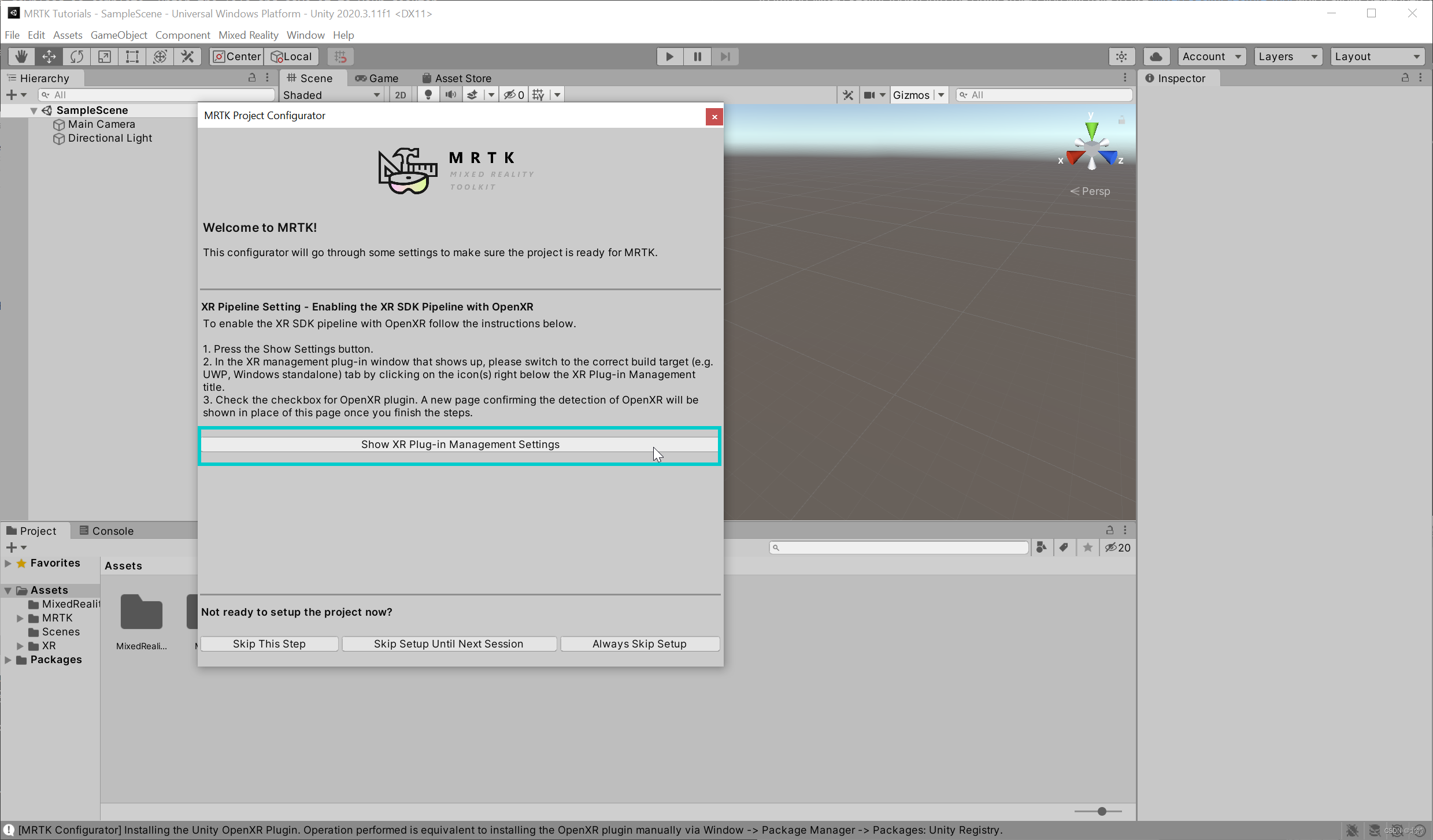Click Always Skip Setup button

pyautogui.click(x=640, y=644)
